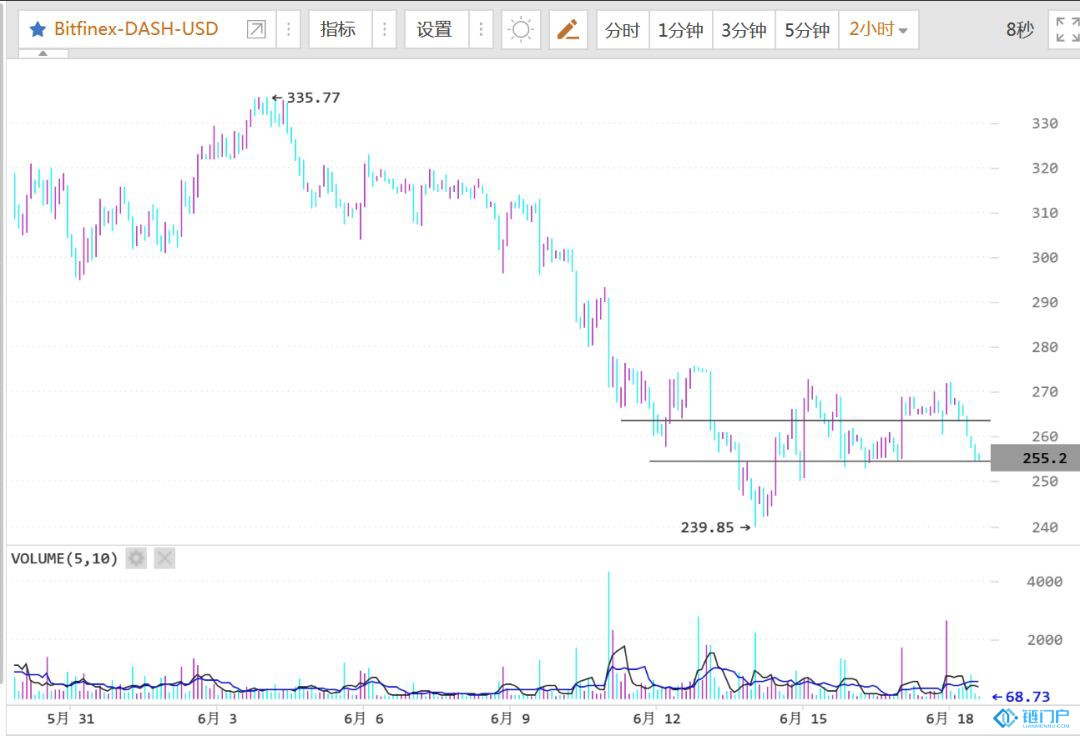This screenshot has width=1080, height=736.
Task: Click the 255.2 current price label
Action: pos(1034,458)
